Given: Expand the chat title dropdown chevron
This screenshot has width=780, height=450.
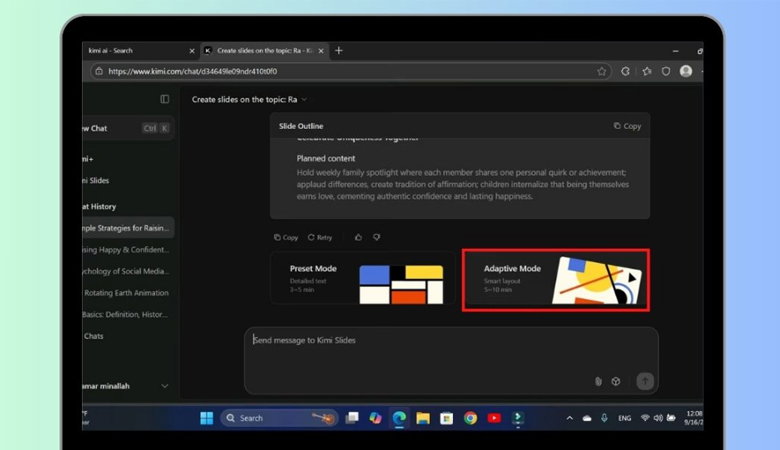Looking at the screenshot, I should (x=304, y=99).
